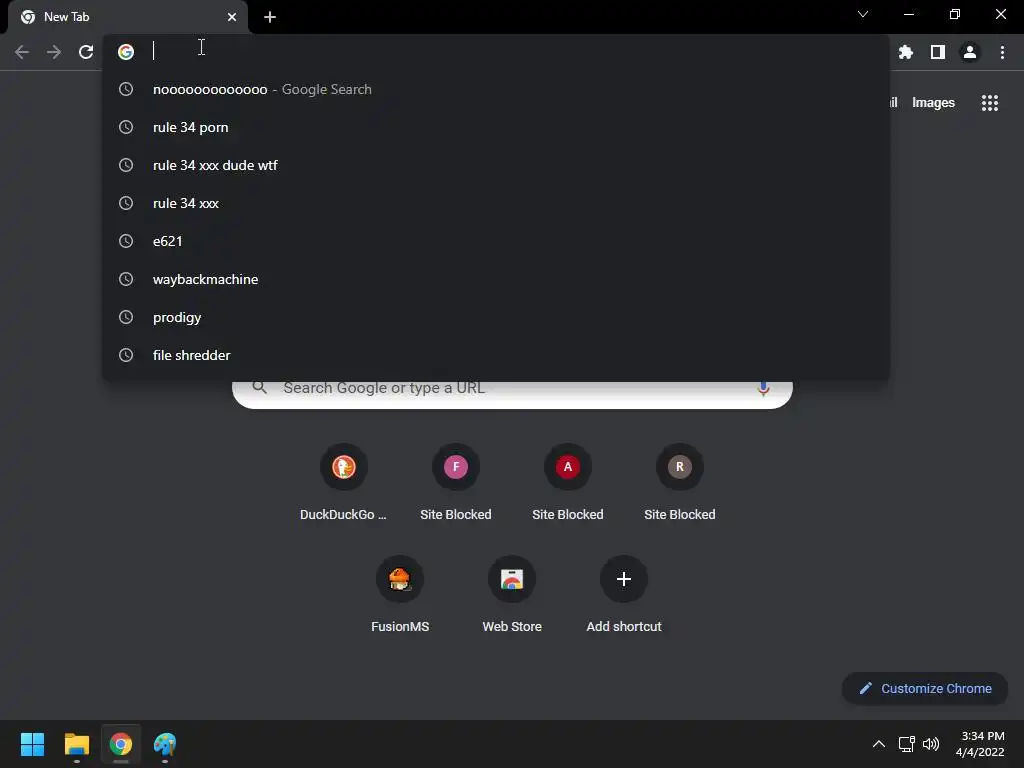Viewport: 1024px width, 768px height.
Task: Open the Extensions puzzle icon
Action: pos(905,52)
